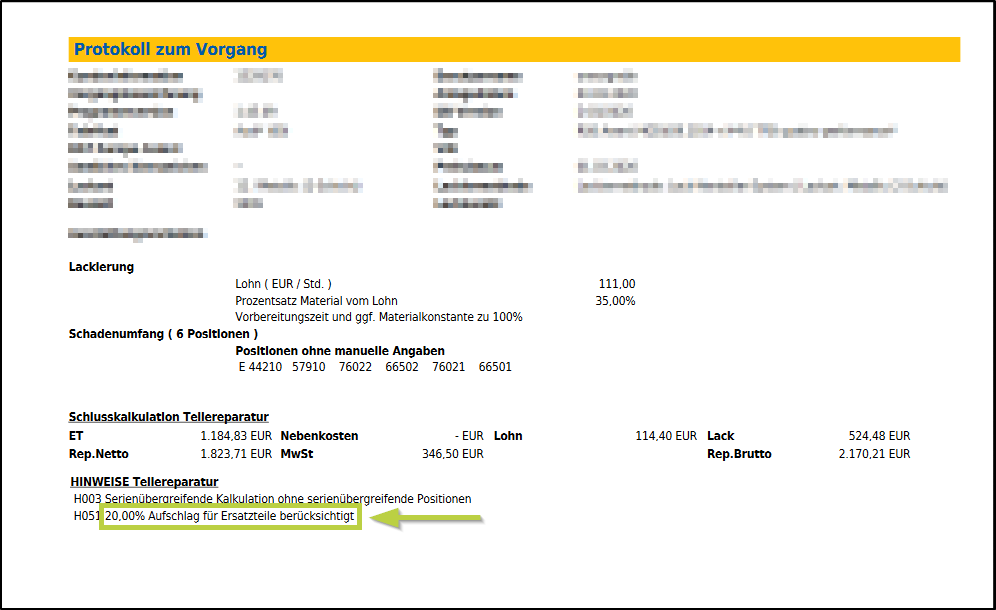Click the Lohn total 114,40 EUR

(x=665, y=436)
